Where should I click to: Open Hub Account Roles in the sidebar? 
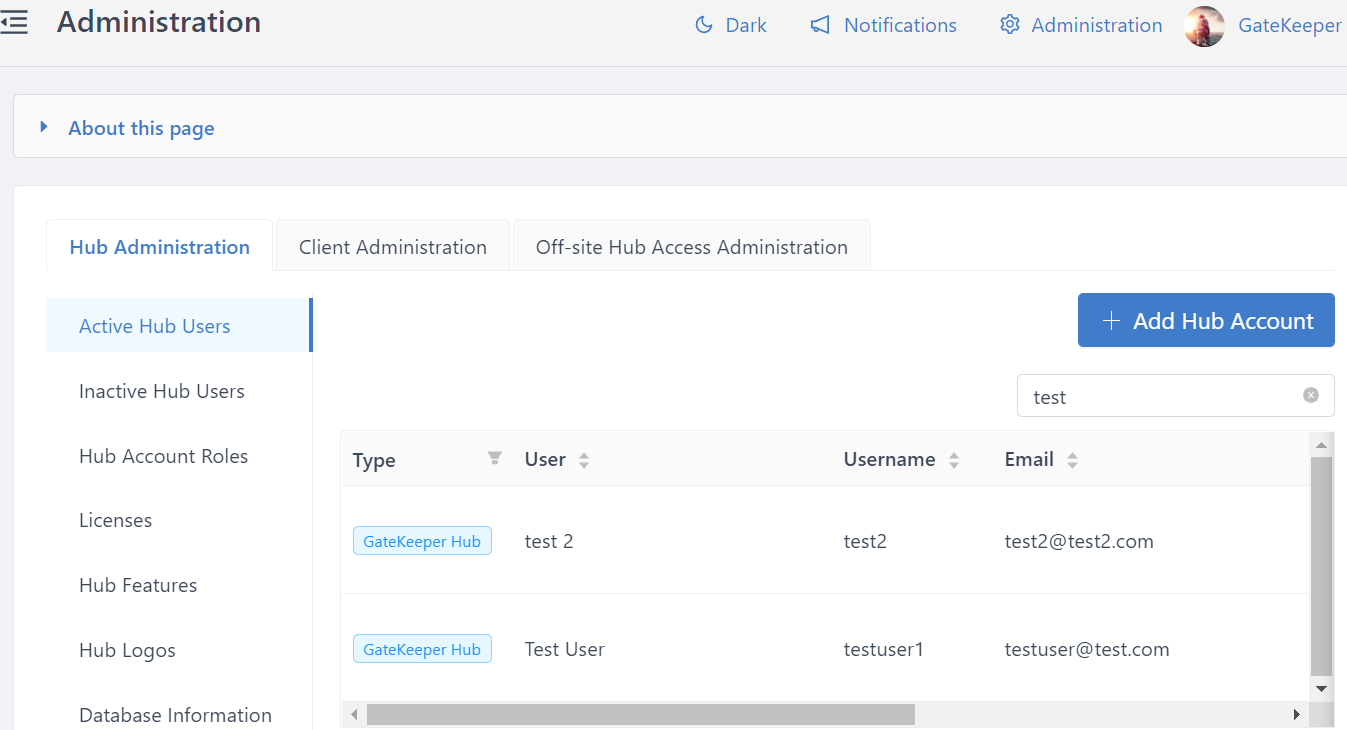163,456
